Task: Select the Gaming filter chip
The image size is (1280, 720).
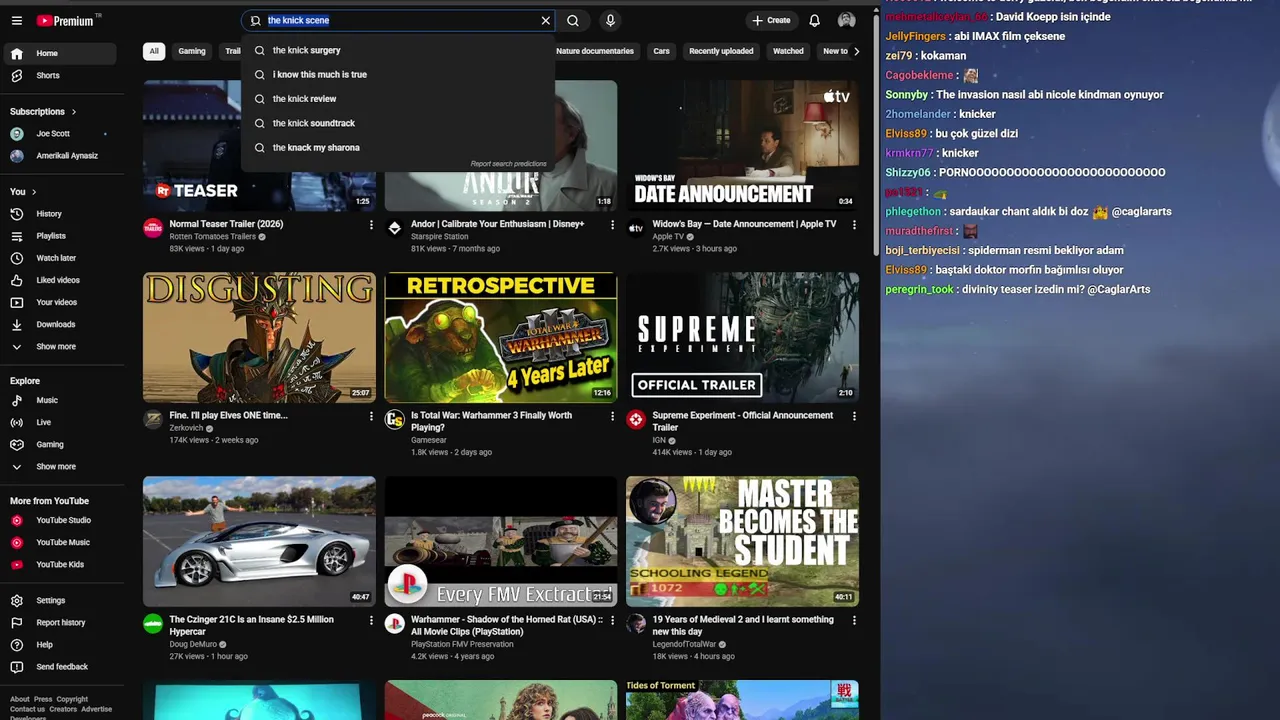Action: [192, 51]
